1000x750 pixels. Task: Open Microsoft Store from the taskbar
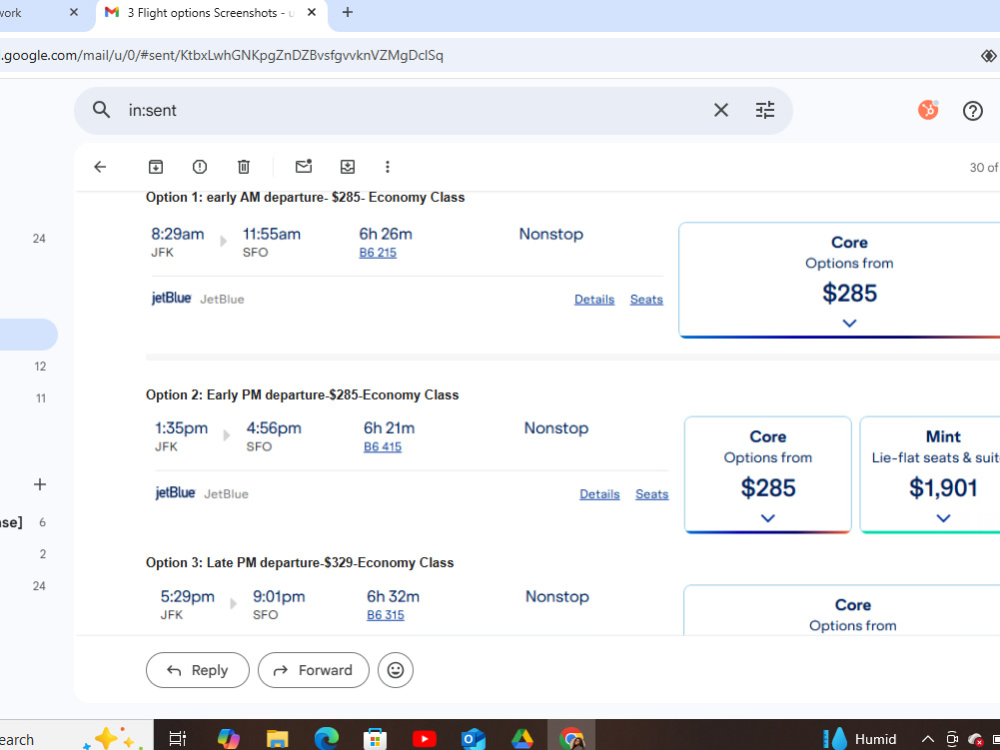point(375,739)
